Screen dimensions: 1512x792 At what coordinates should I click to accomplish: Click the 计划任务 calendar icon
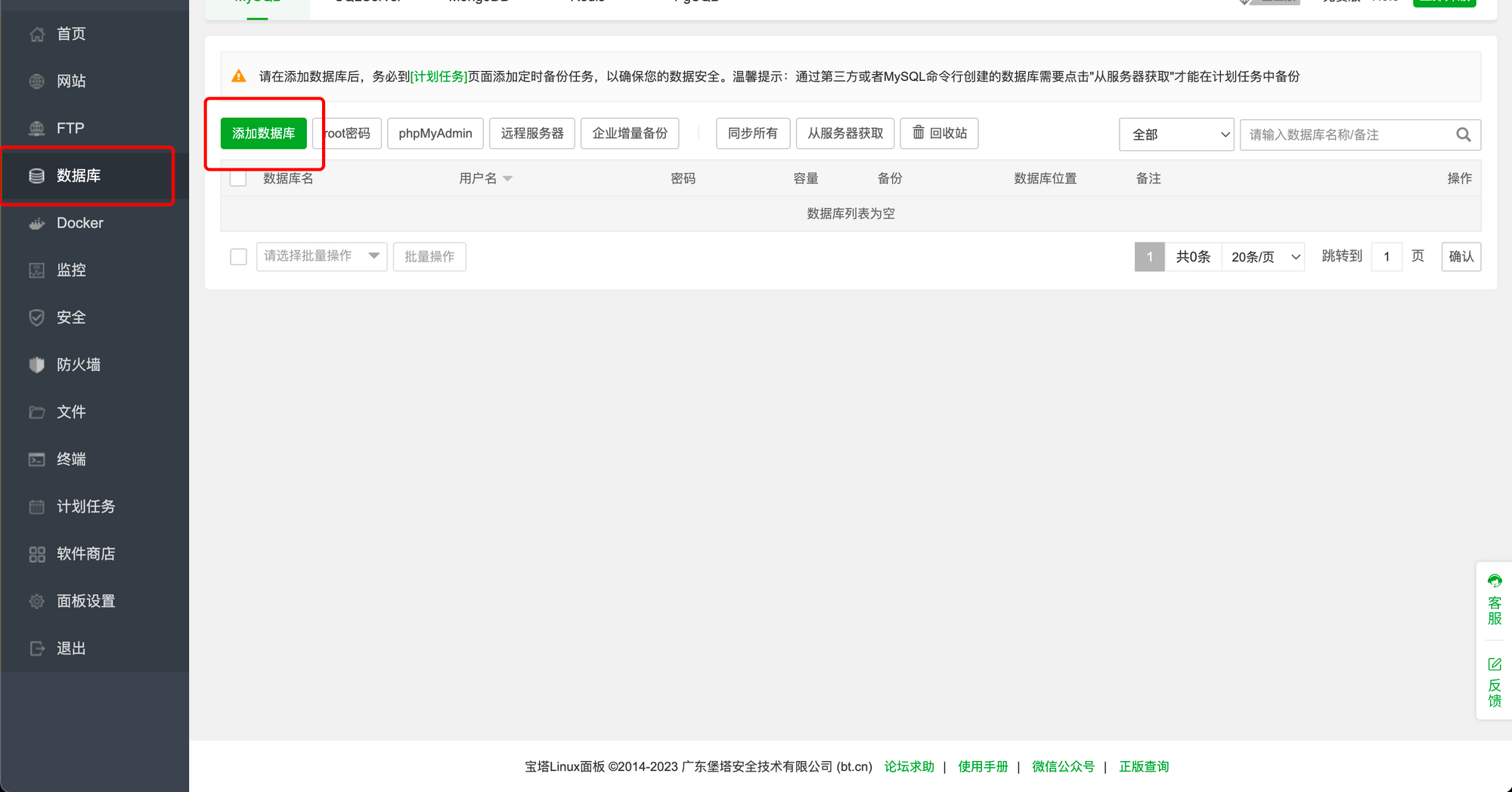pyautogui.click(x=36, y=506)
